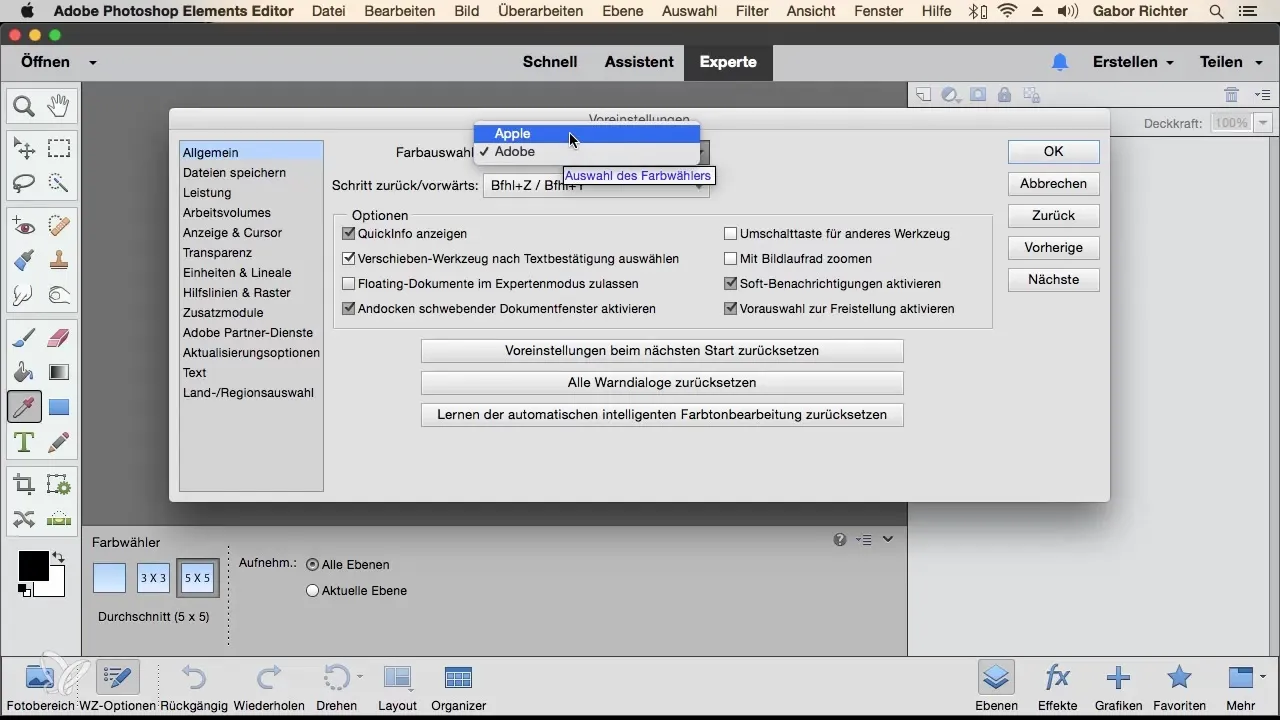The image size is (1280, 720).
Task: Open the Favoriten panel
Action: click(1180, 687)
